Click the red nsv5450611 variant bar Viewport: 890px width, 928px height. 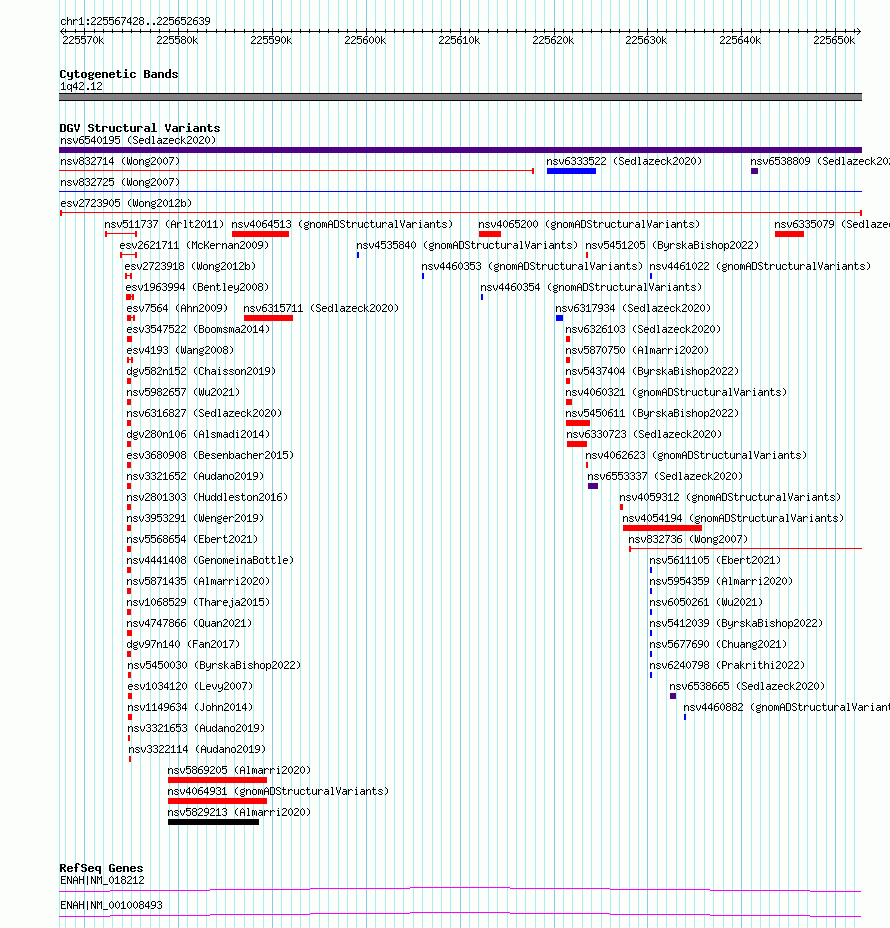click(578, 423)
